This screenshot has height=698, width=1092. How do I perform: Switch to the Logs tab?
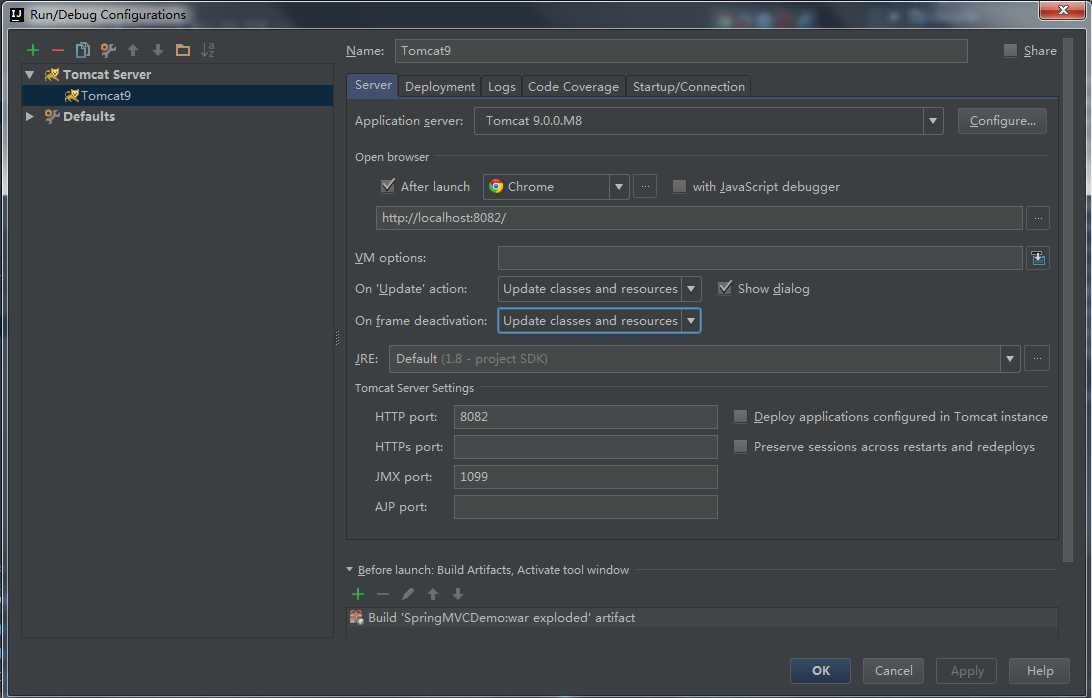(x=501, y=86)
